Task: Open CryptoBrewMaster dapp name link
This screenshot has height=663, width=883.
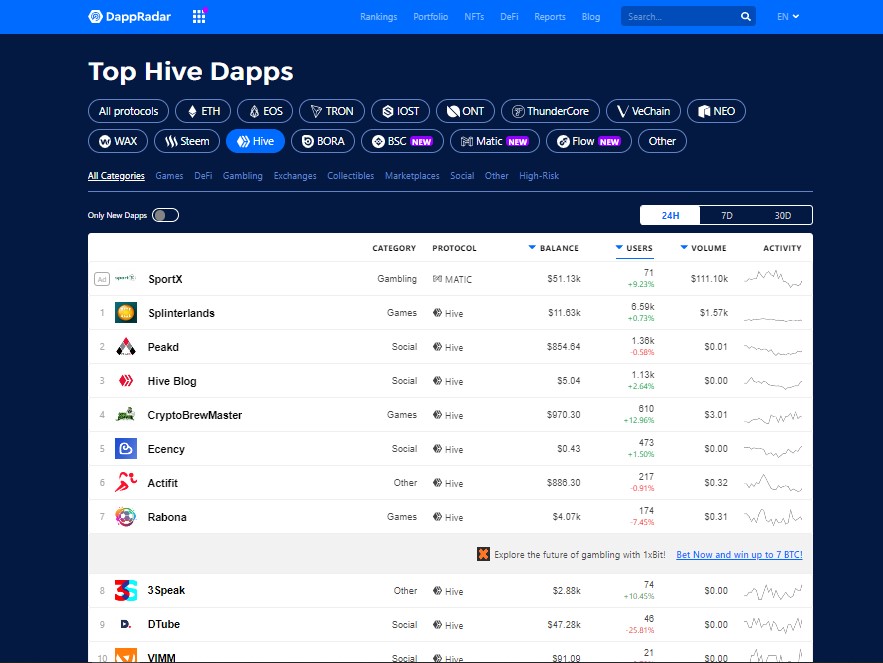Action: pyautogui.click(x=194, y=415)
